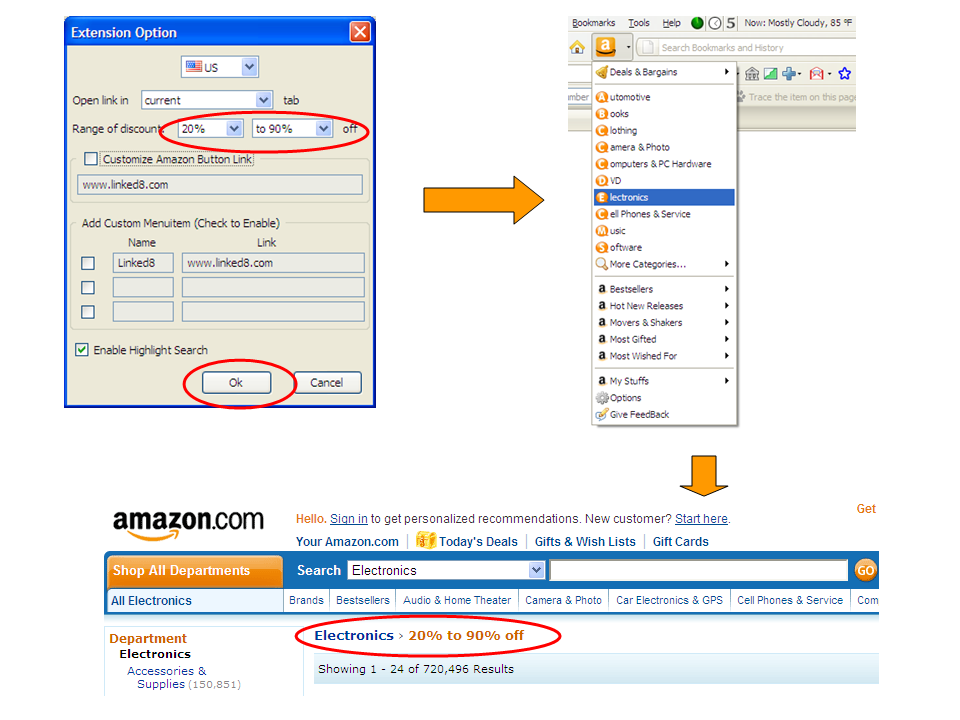Enable Customize Amazon Button Link checkbox
Screen dimensions: 960x720
[91, 159]
